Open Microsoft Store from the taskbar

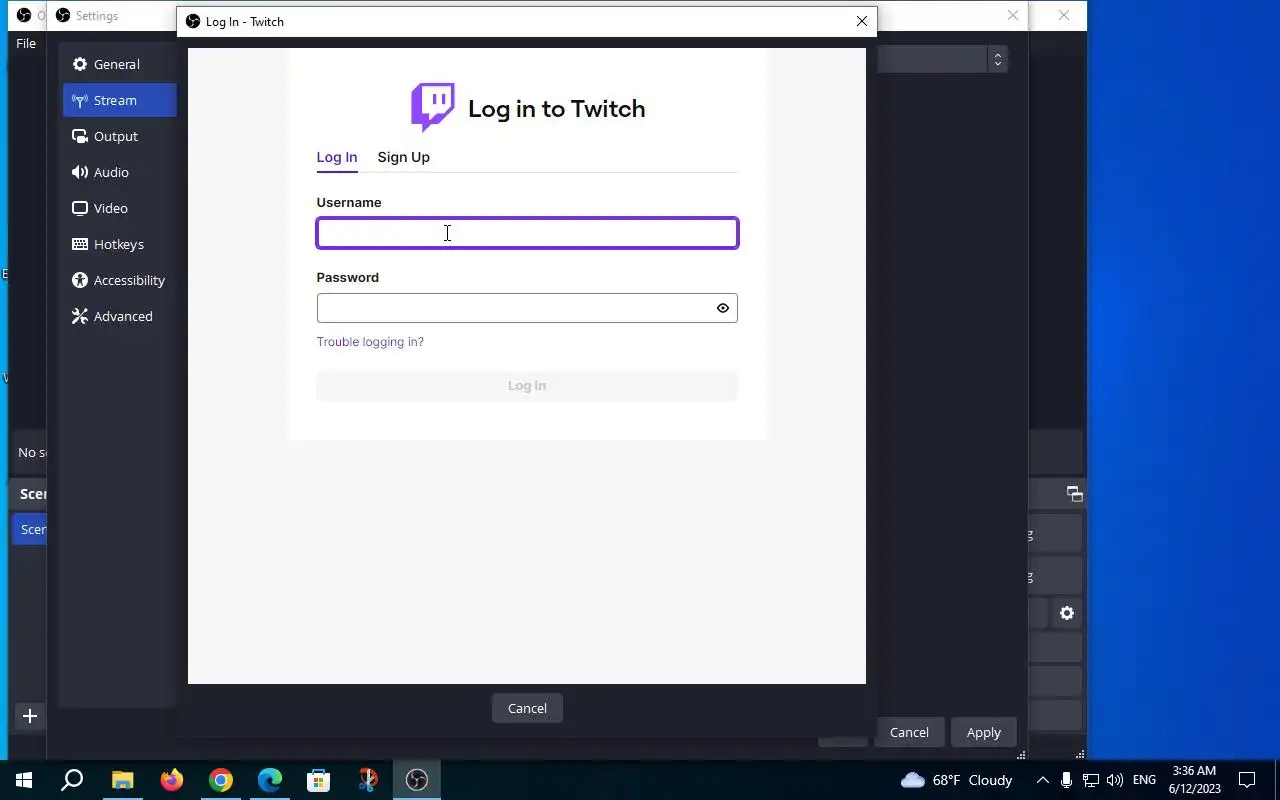[x=318, y=780]
